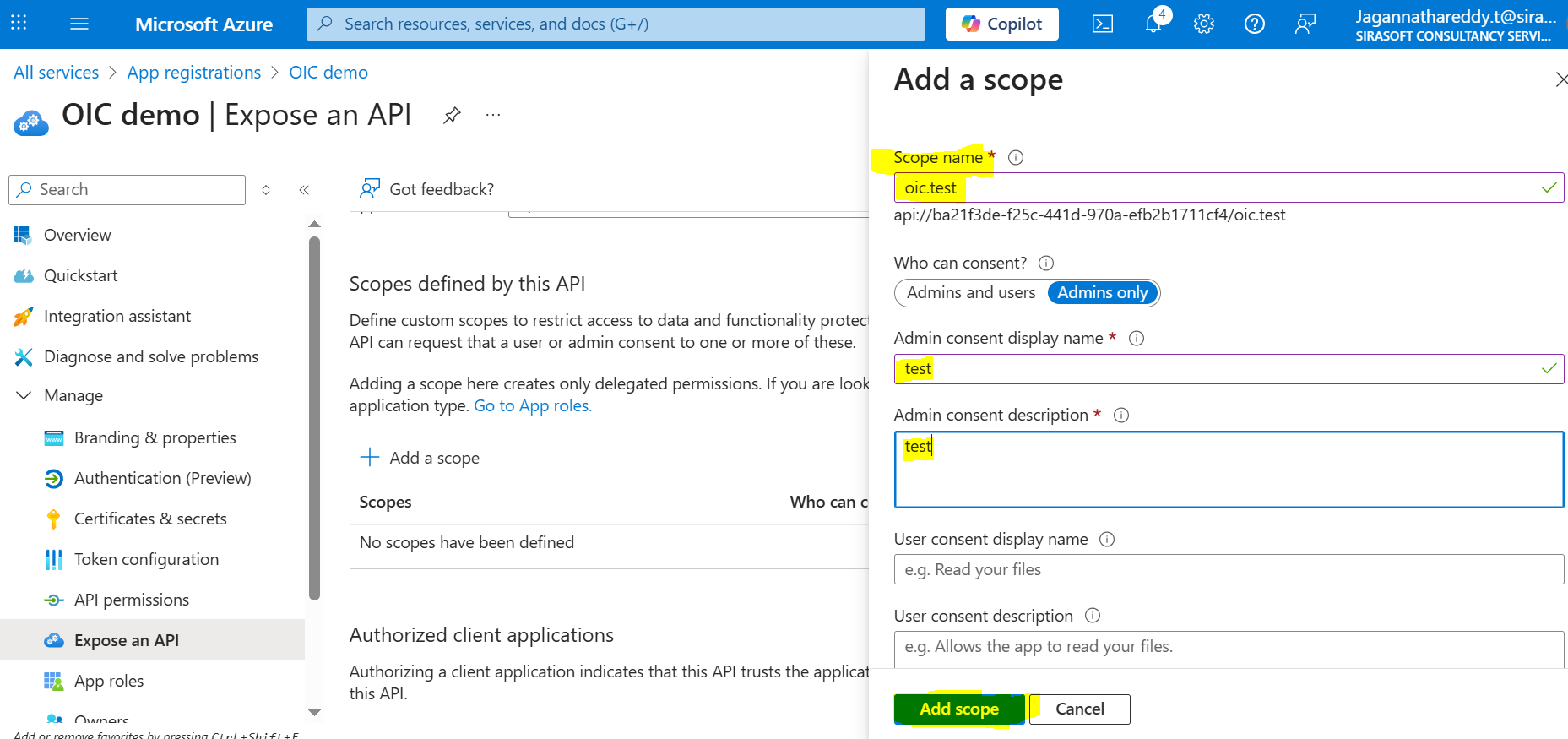This screenshot has height=739, width=1568.
Task: Open the hamburger portal menu
Action: tap(79, 24)
